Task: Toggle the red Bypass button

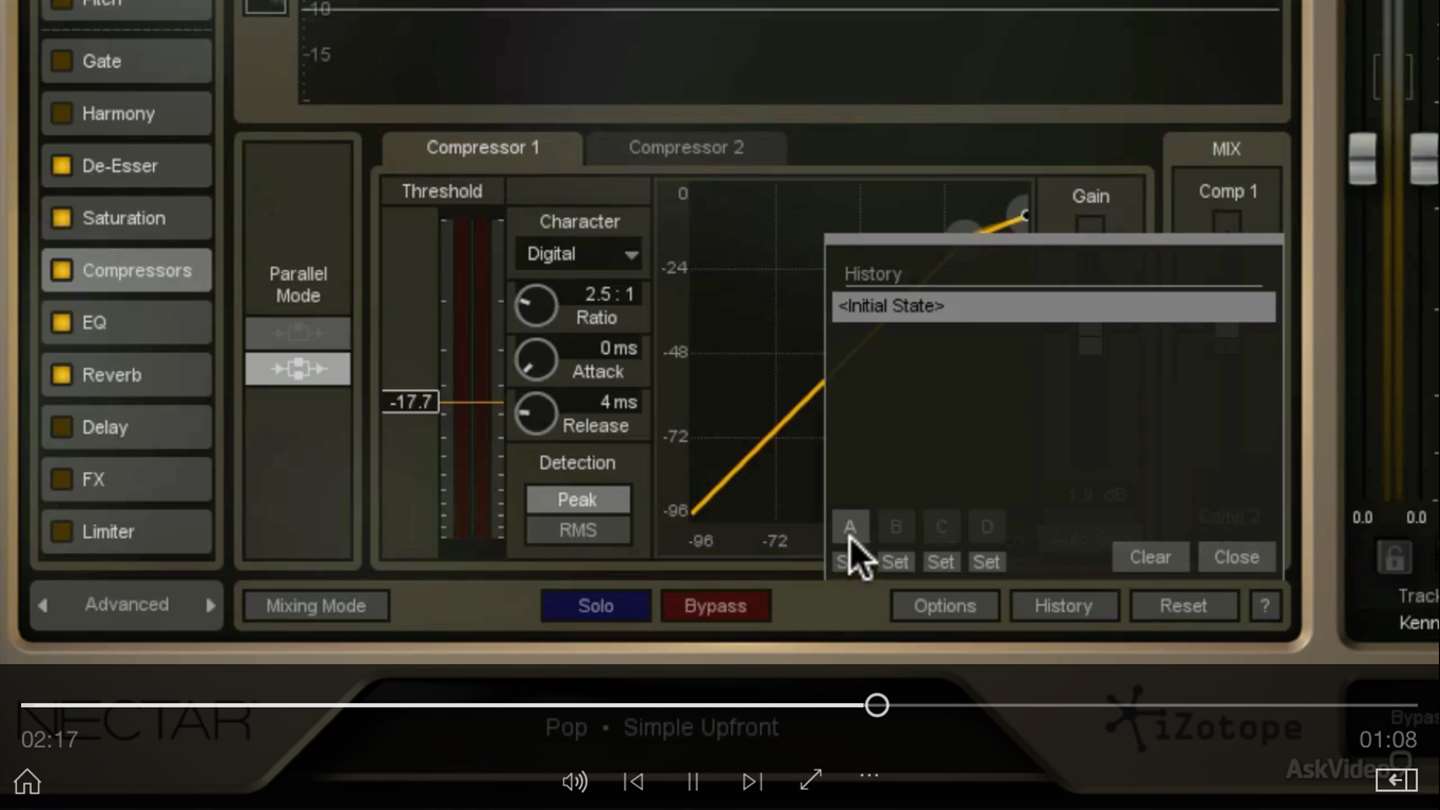Action: 715,606
